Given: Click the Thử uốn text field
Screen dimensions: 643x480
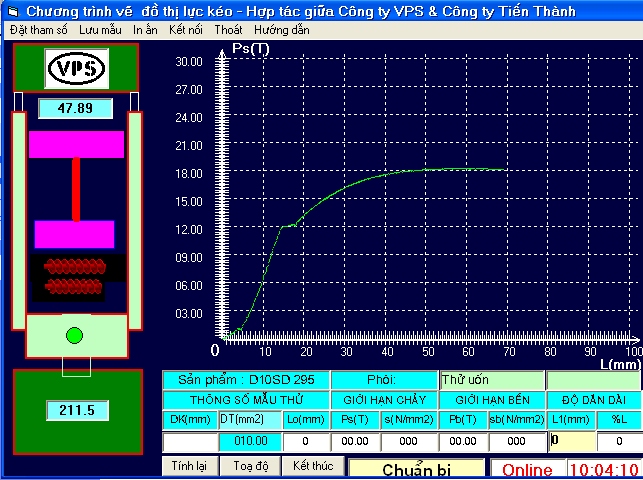Looking at the screenshot, I should [x=492, y=380].
